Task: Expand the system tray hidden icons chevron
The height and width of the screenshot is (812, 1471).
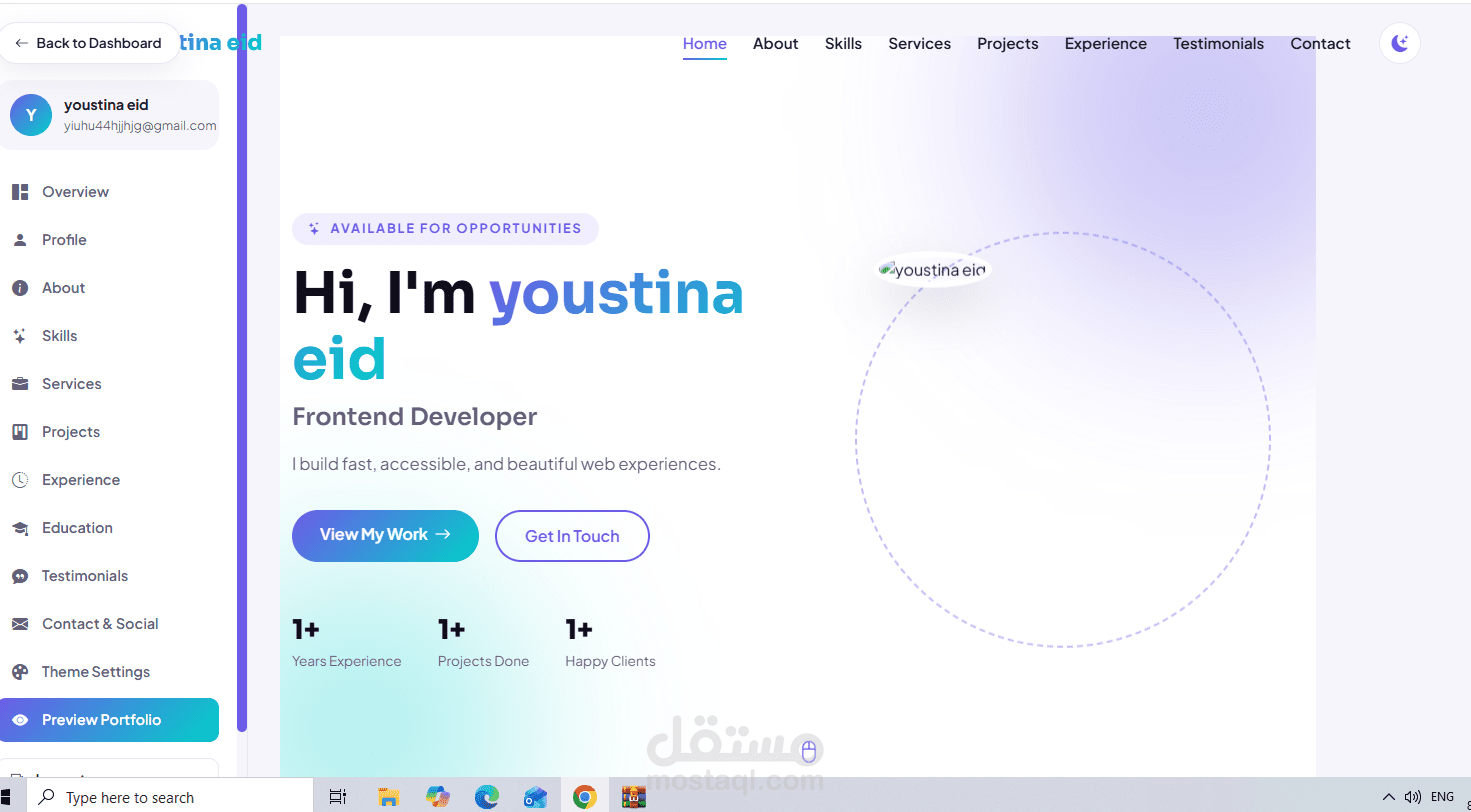Action: pyautogui.click(x=1388, y=797)
